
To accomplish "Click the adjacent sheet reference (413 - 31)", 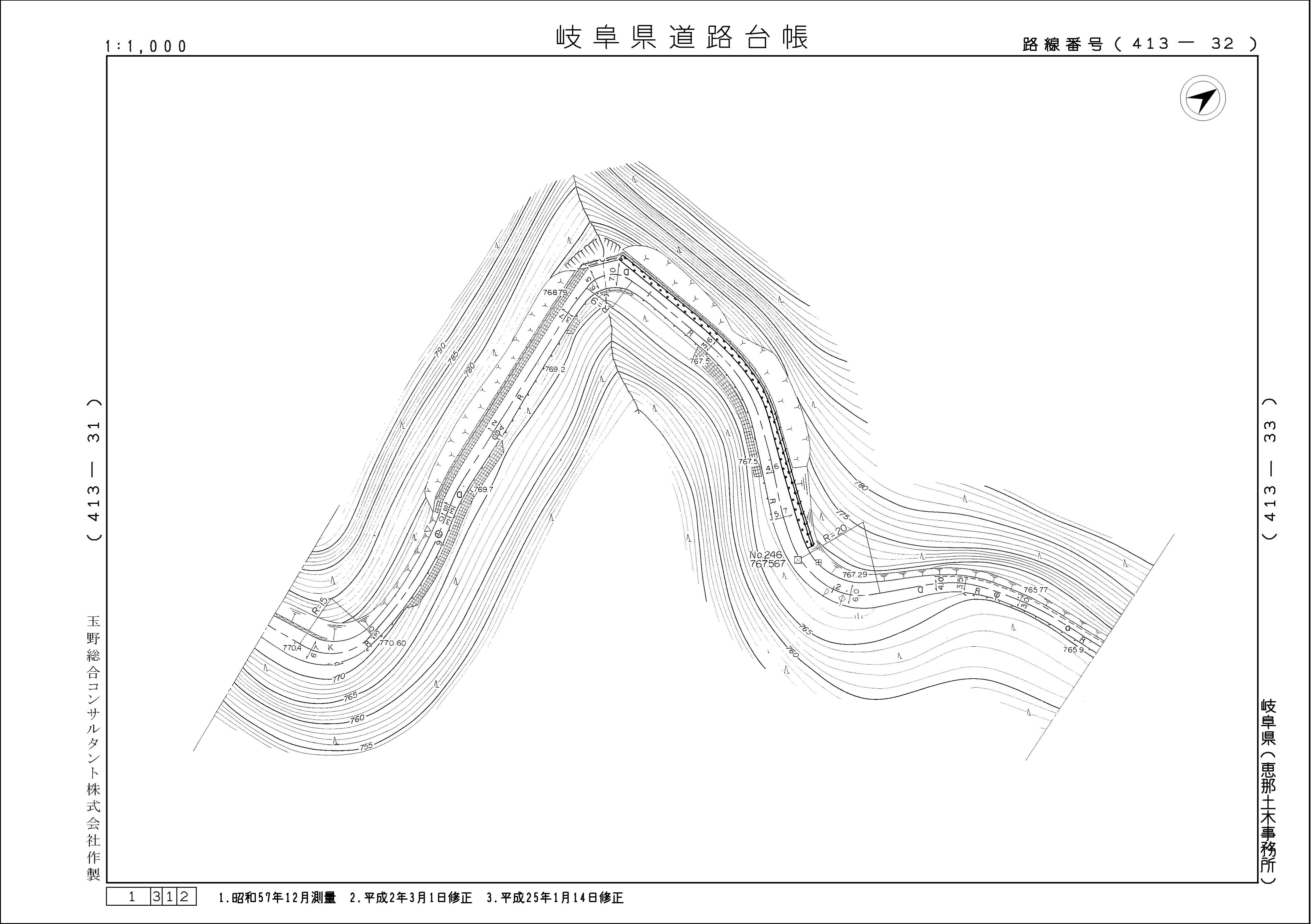I will coord(94,469).
